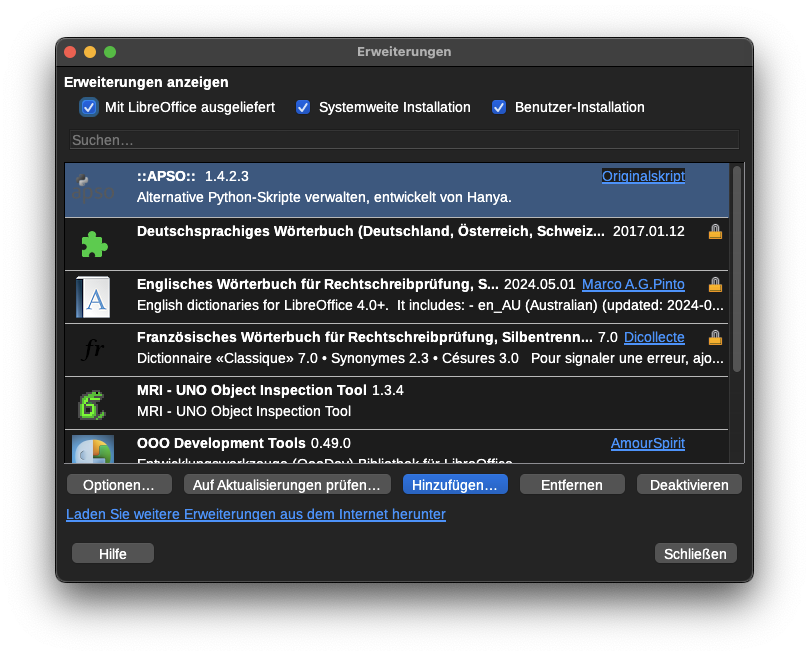The height and width of the screenshot is (656, 809).
Task: Click the OOO Development Tools icon
Action: click(x=93, y=449)
